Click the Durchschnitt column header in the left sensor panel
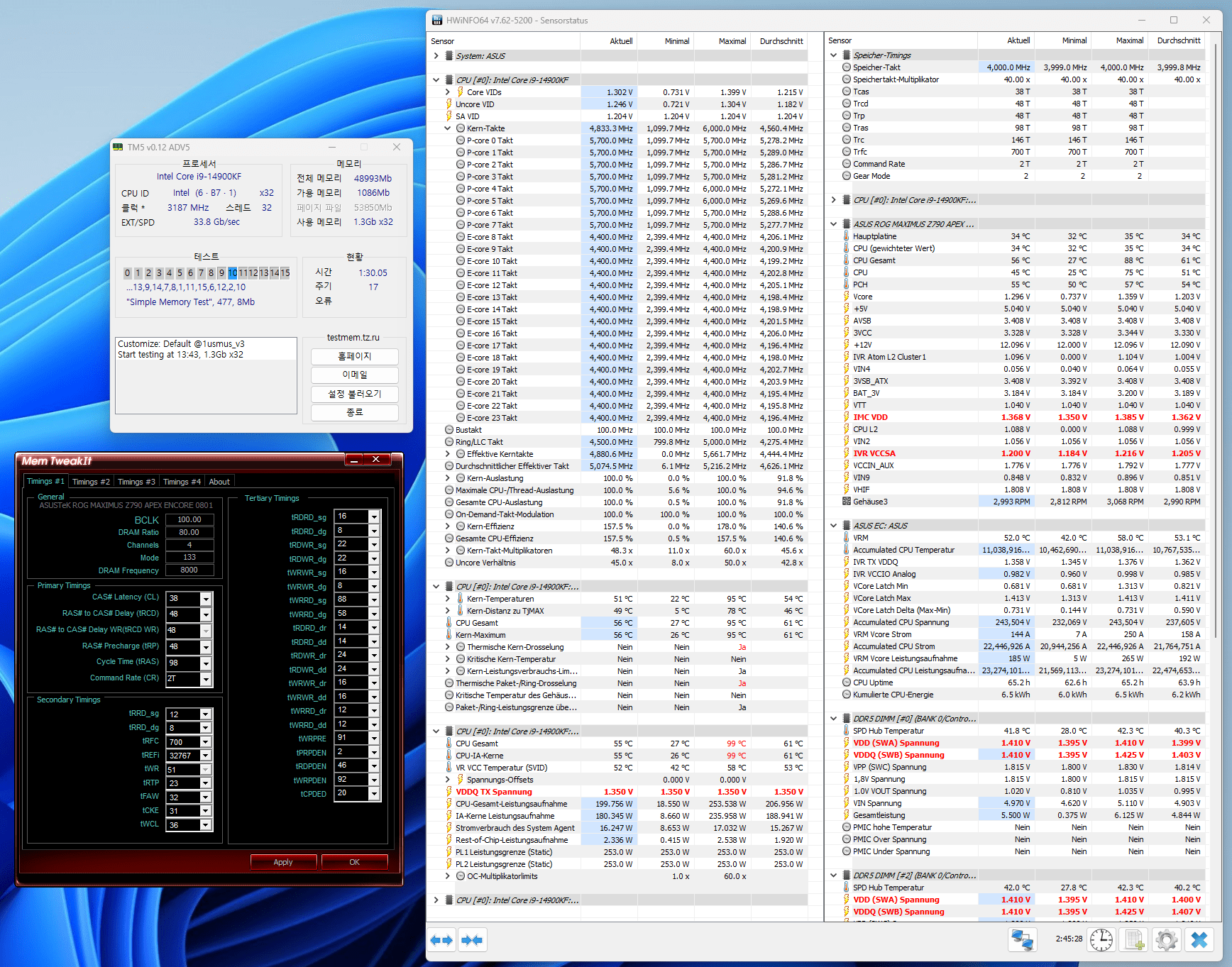This screenshot has width=1232, height=967. coord(781,41)
